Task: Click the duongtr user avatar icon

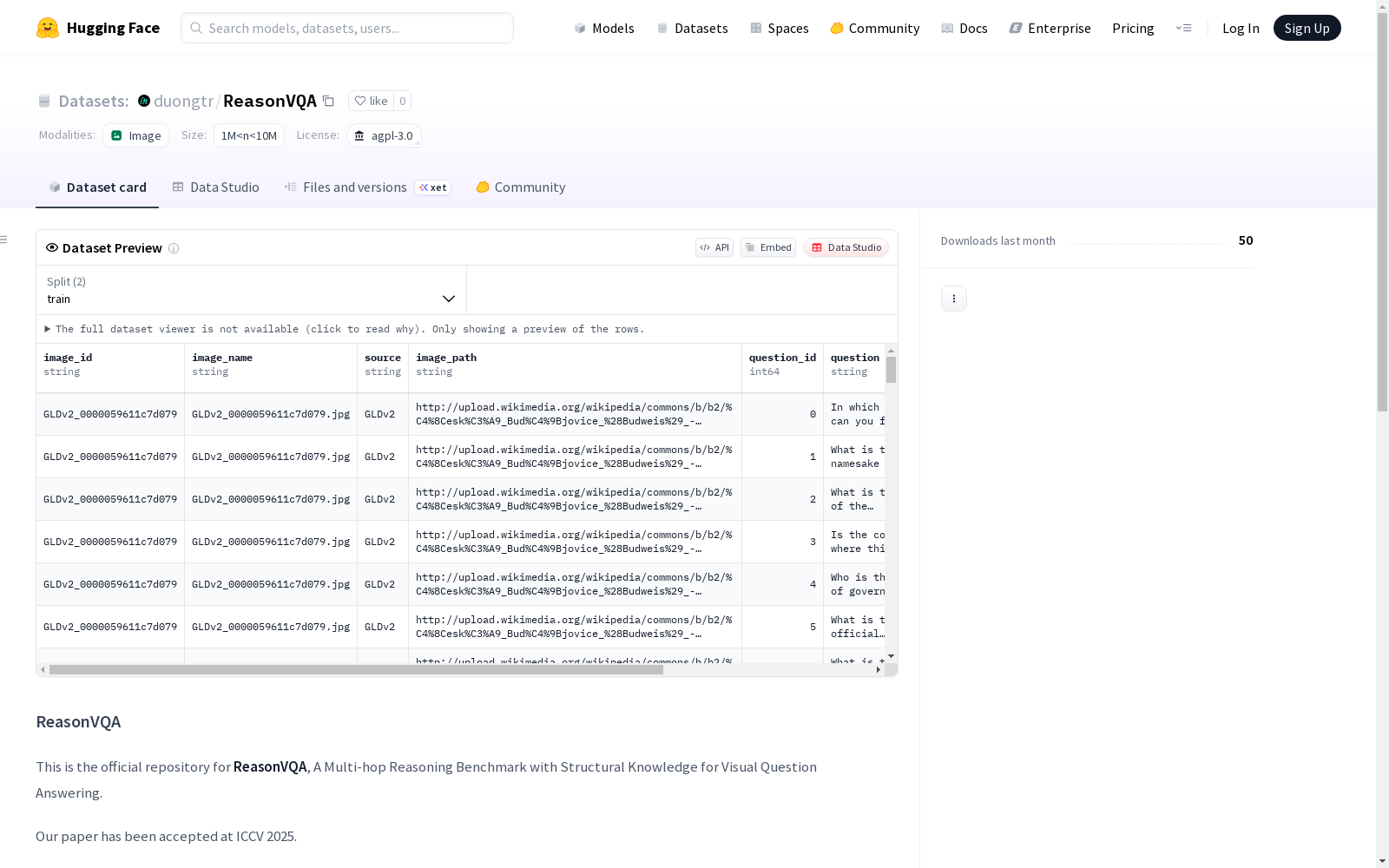Action: tap(144, 101)
